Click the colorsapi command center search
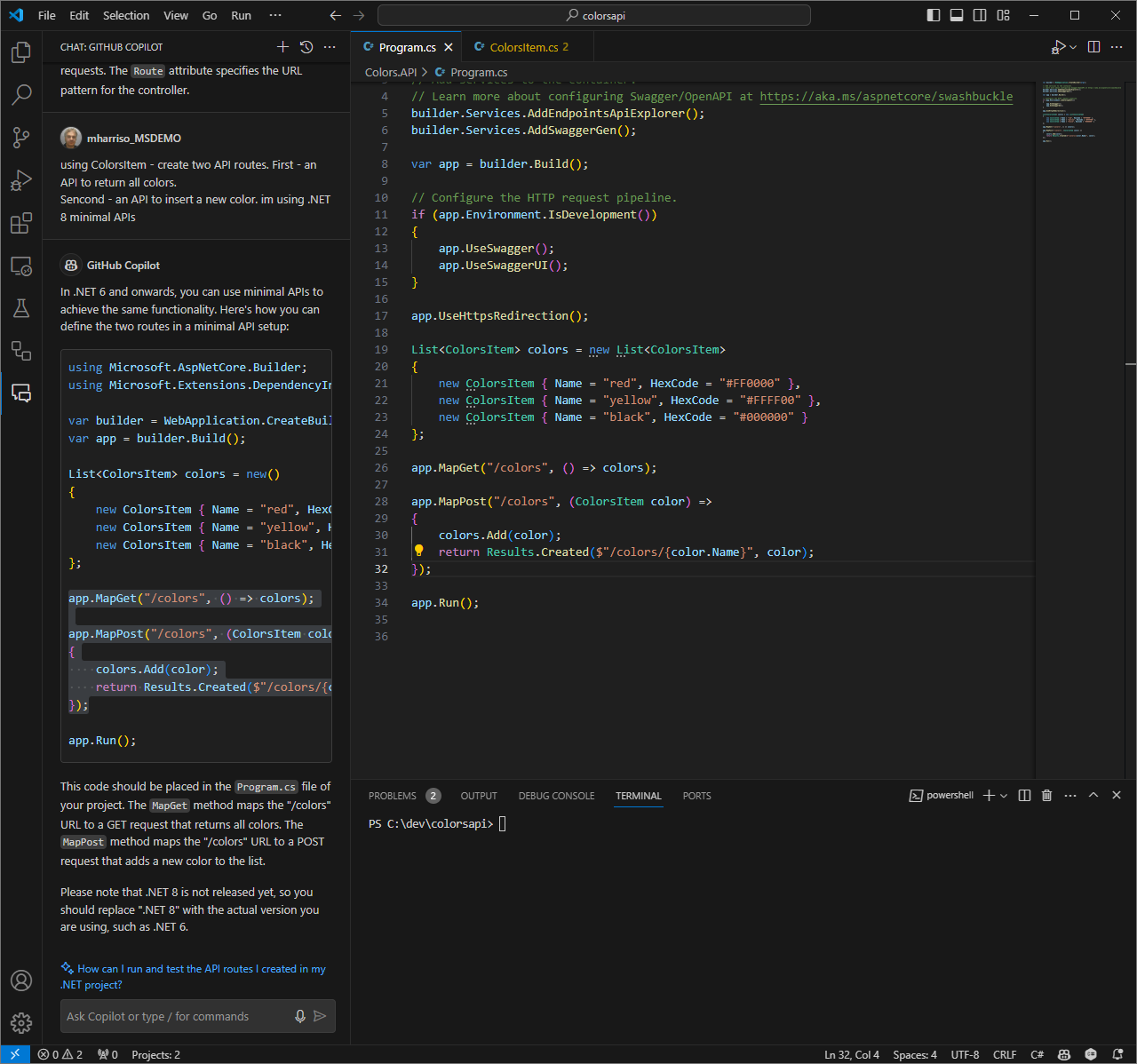 tap(594, 15)
